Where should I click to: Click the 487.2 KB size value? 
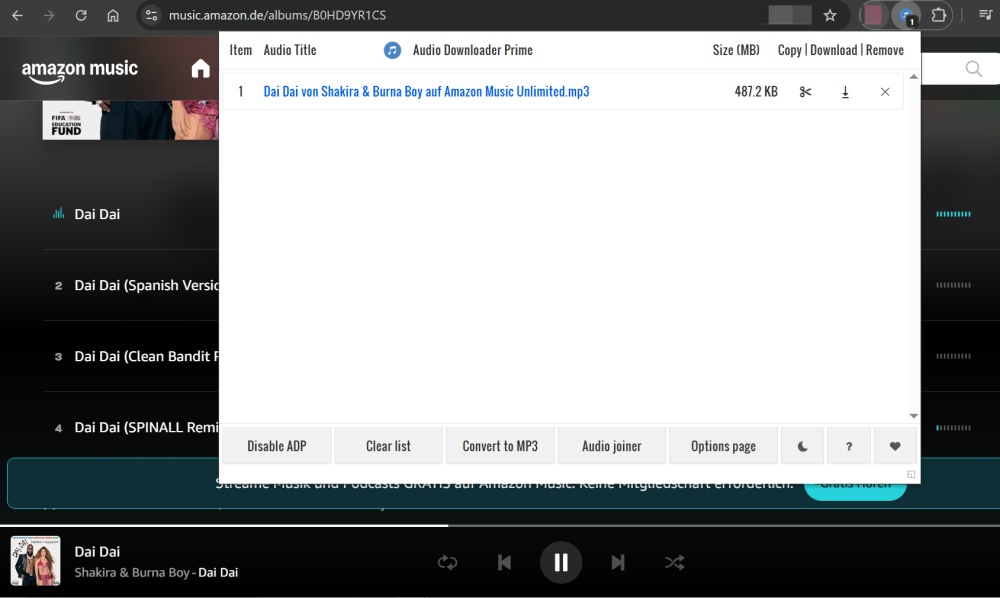pyautogui.click(x=756, y=92)
